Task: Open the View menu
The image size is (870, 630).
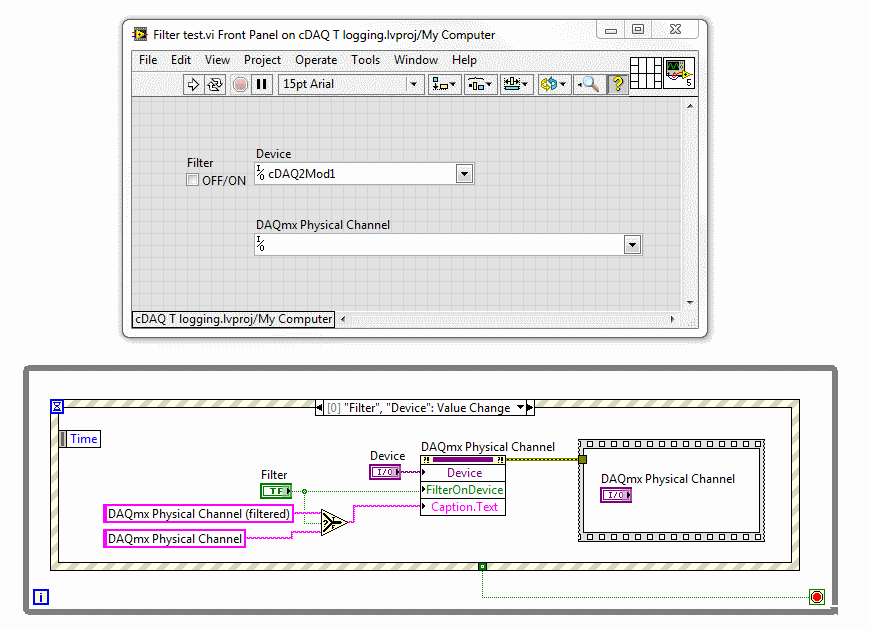Action: point(217,60)
